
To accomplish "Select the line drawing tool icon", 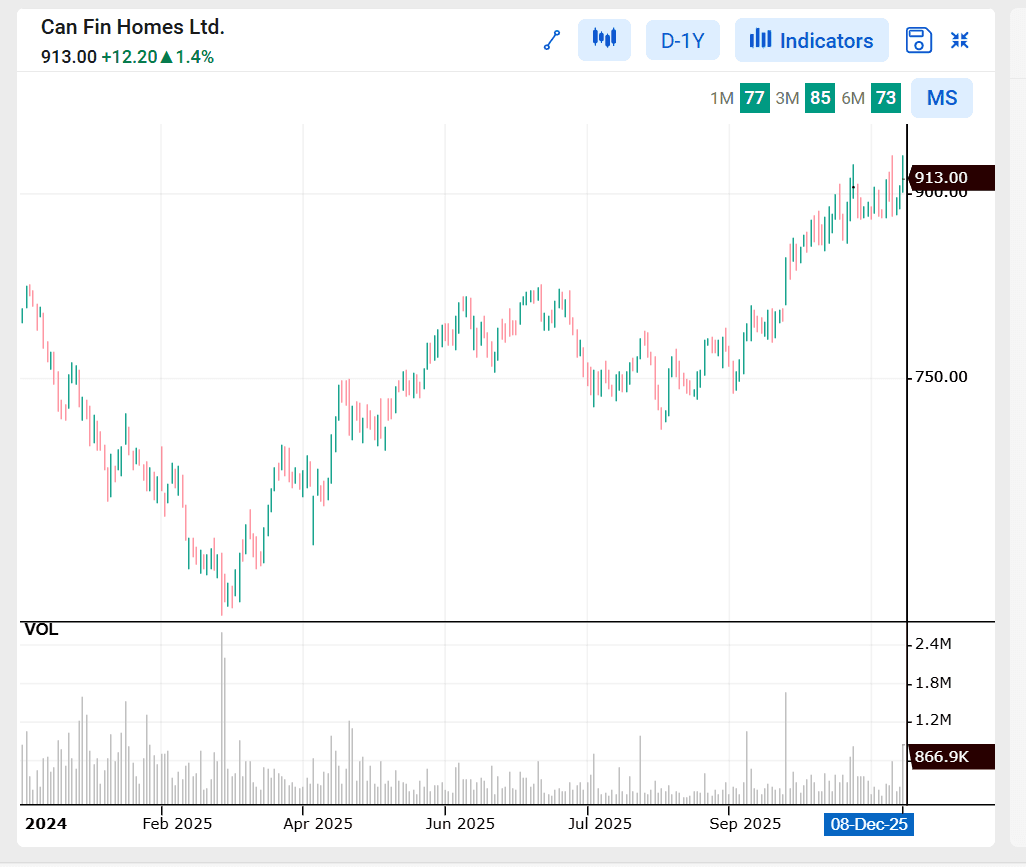I will [x=552, y=40].
